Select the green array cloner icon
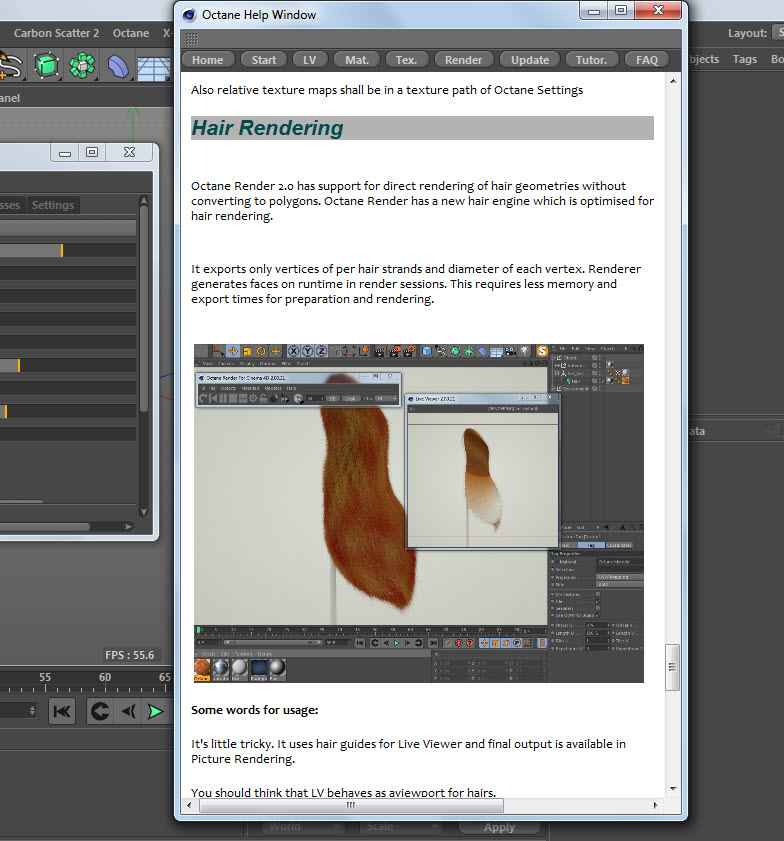 [x=82, y=65]
